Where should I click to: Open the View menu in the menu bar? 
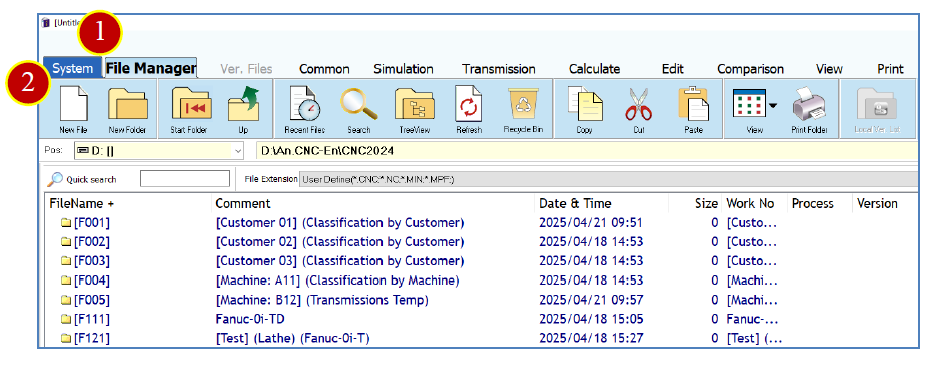point(829,69)
